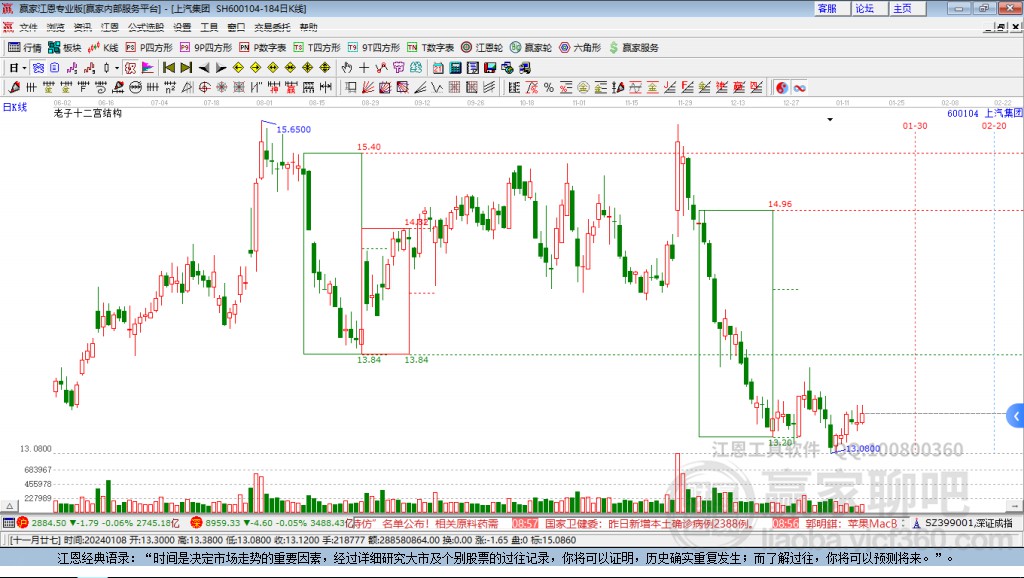Select the circled 金 golden tool
The height and width of the screenshot is (578, 1024).
[x=583, y=88]
